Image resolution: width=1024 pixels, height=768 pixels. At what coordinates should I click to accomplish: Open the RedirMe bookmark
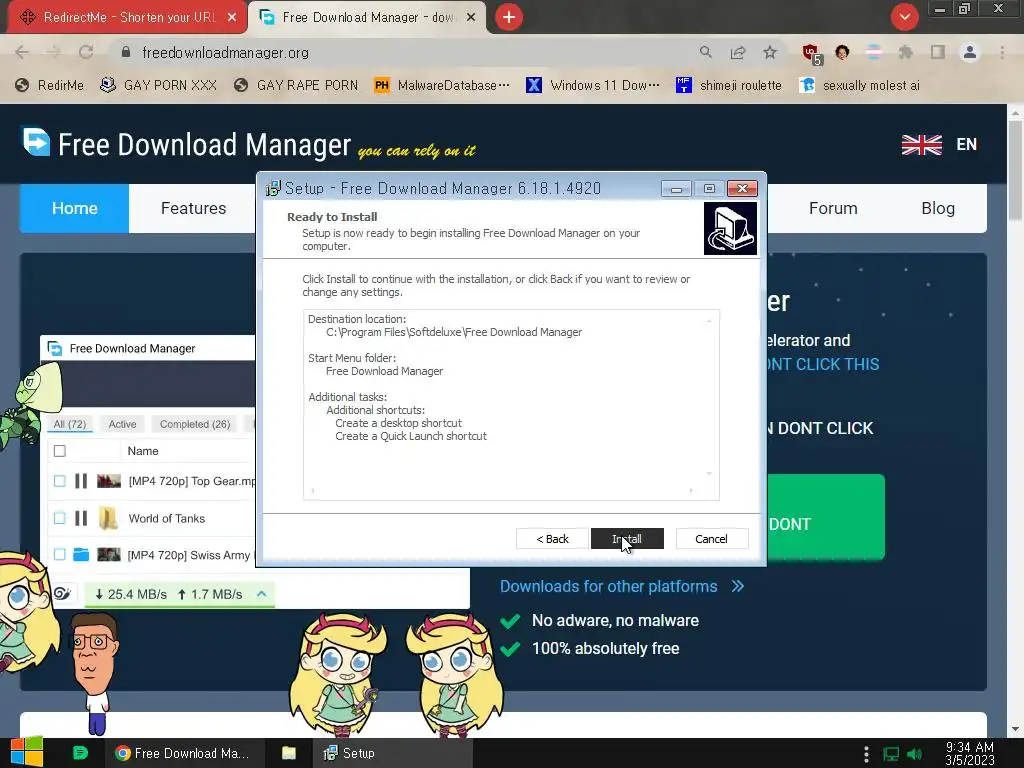click(50, 85)
